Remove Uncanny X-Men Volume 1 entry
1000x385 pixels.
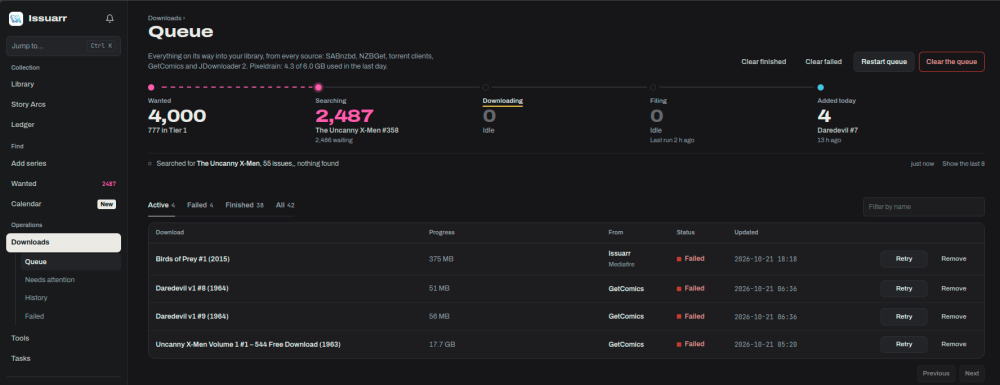click(953, 344)
